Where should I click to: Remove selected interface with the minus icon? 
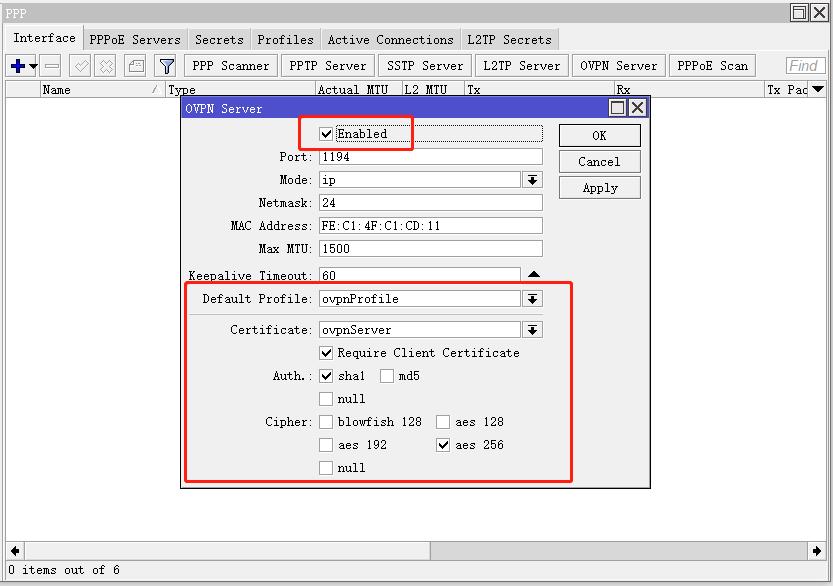(50, 66)
